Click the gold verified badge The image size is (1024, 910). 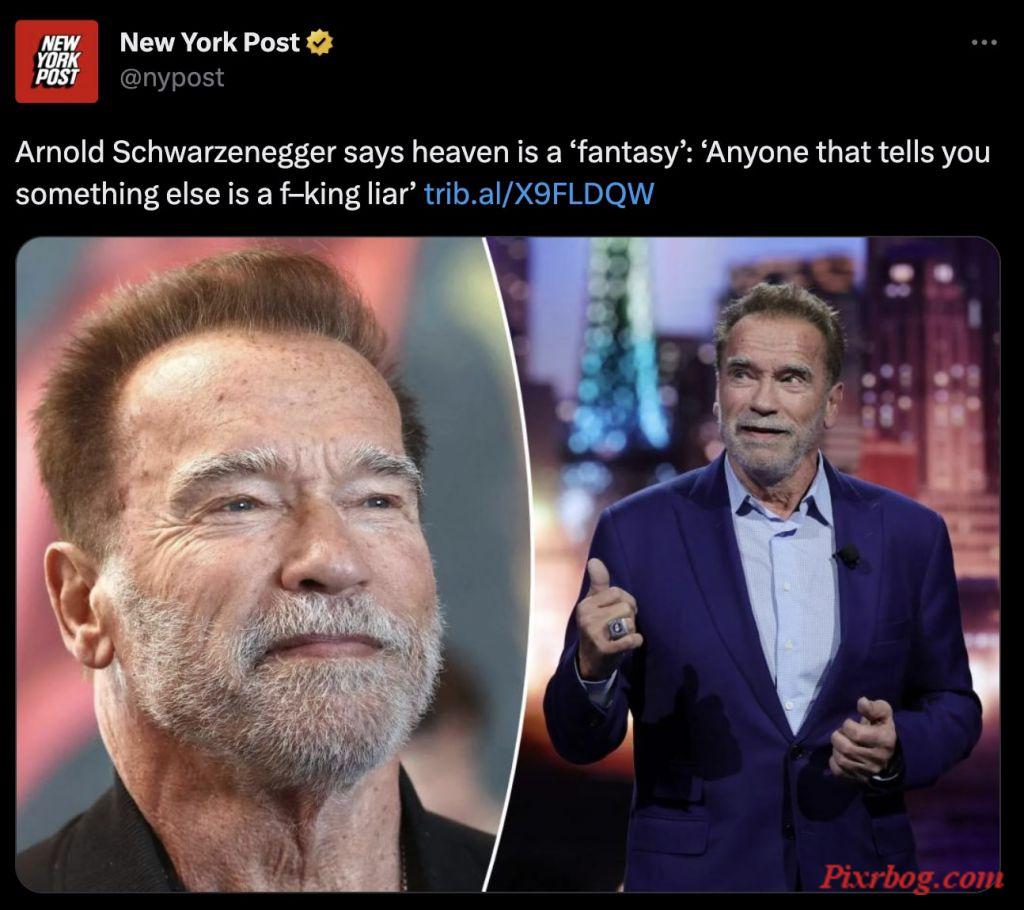[x=319, y=43]
